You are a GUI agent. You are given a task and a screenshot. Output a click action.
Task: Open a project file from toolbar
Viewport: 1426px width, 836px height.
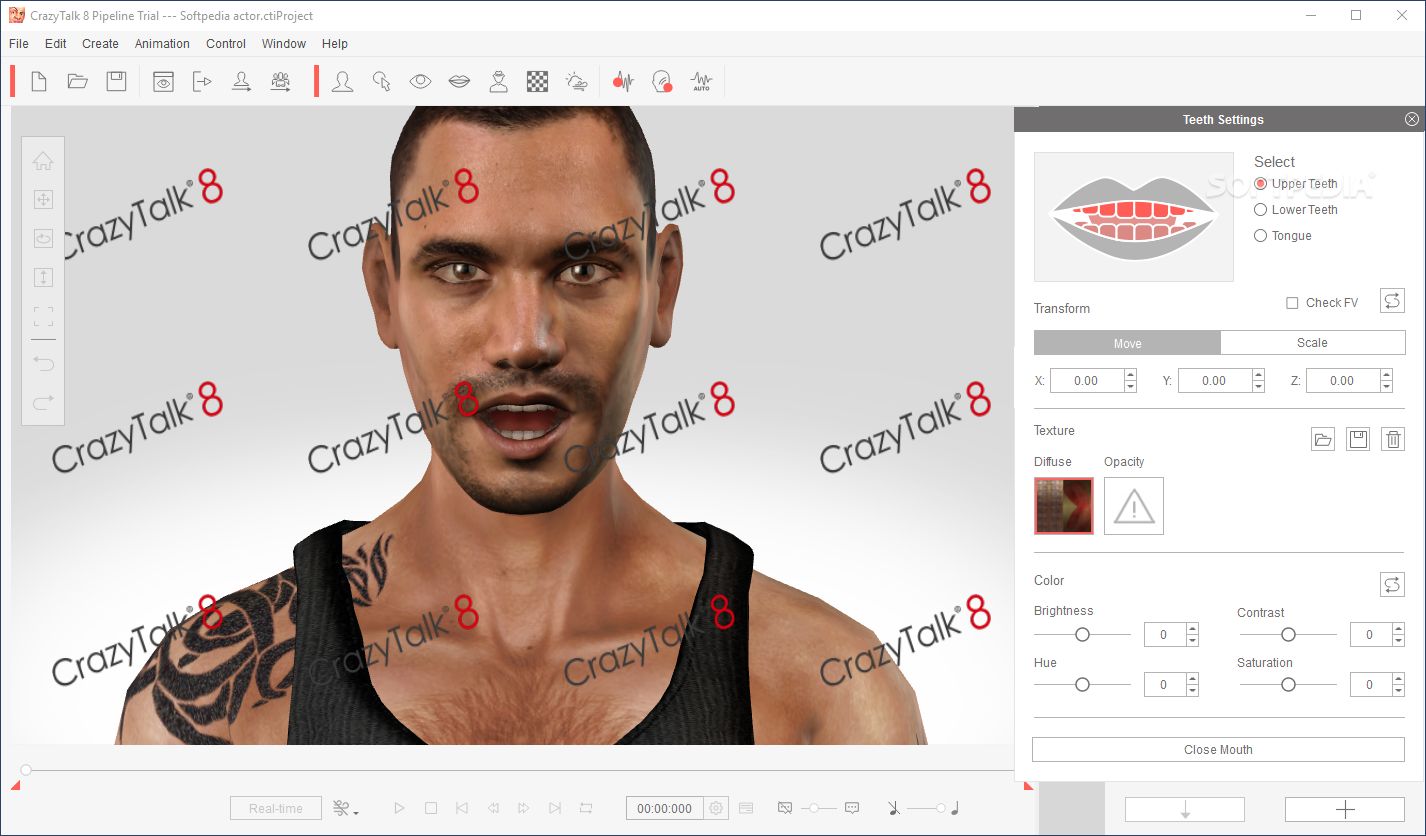(78, 82)
